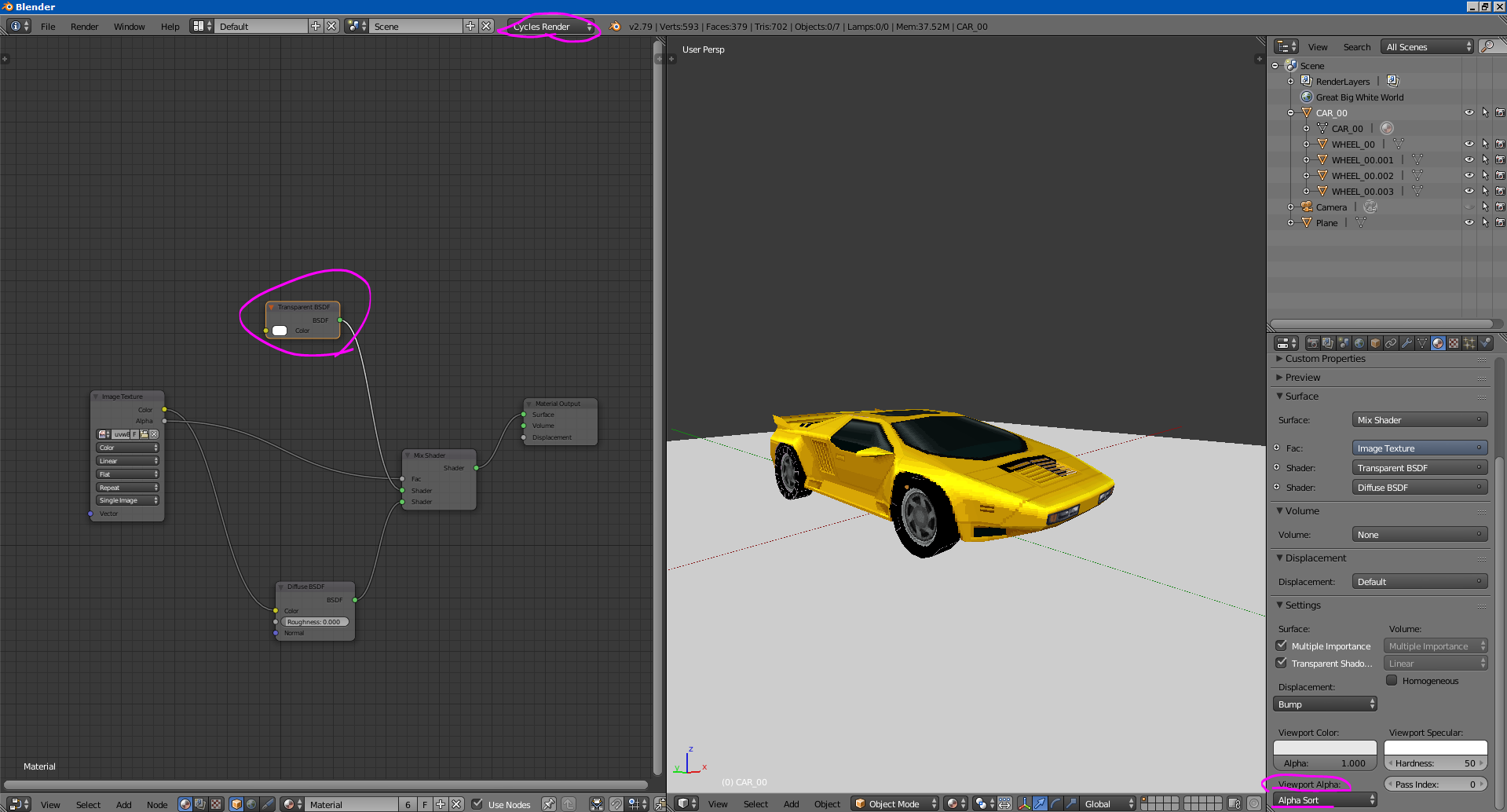Screen dimensions: 1507x812
Task: Click the Transparent BSDF shader button
Action: (1419, 468)
